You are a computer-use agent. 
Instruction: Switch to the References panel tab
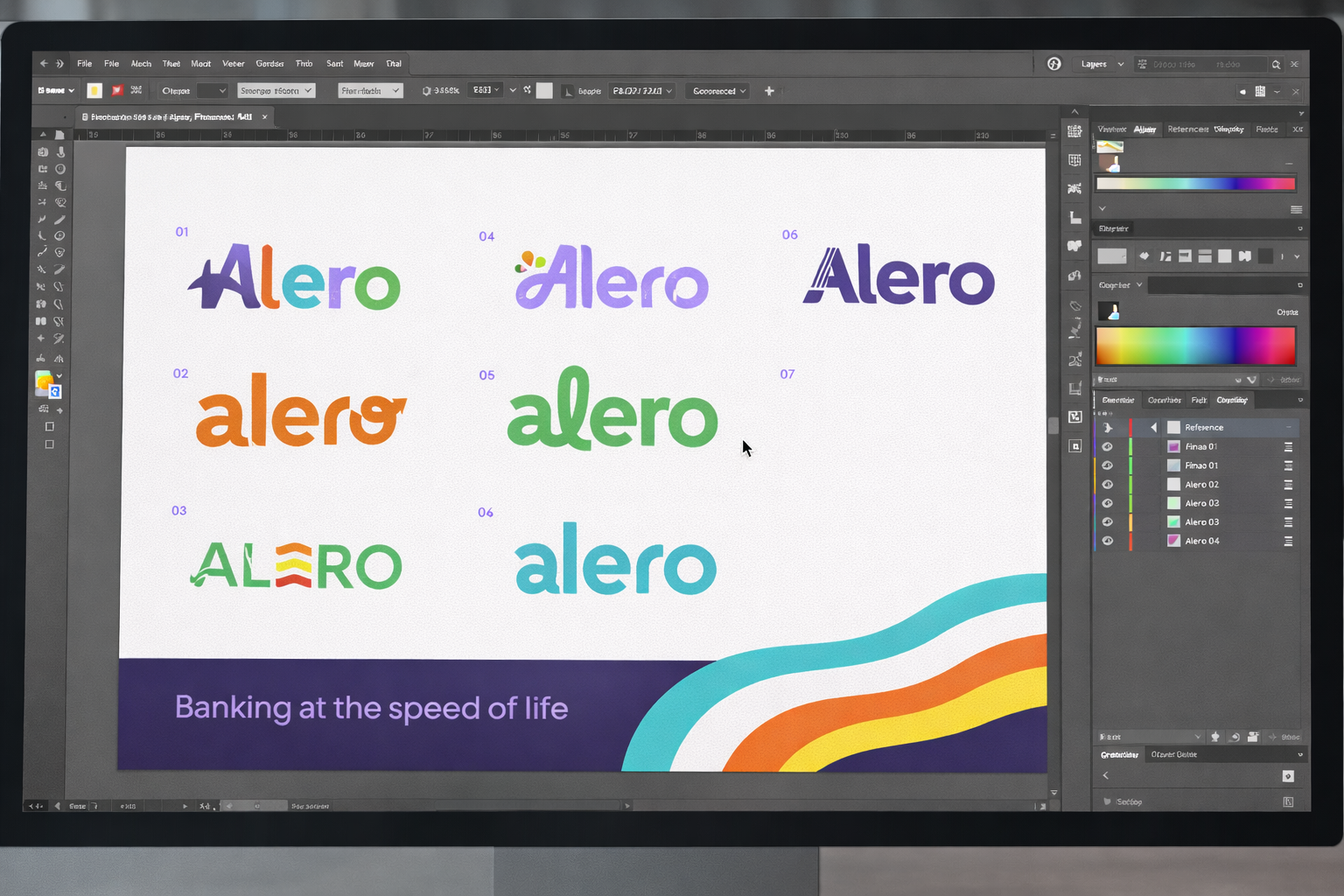(1187, 129)
